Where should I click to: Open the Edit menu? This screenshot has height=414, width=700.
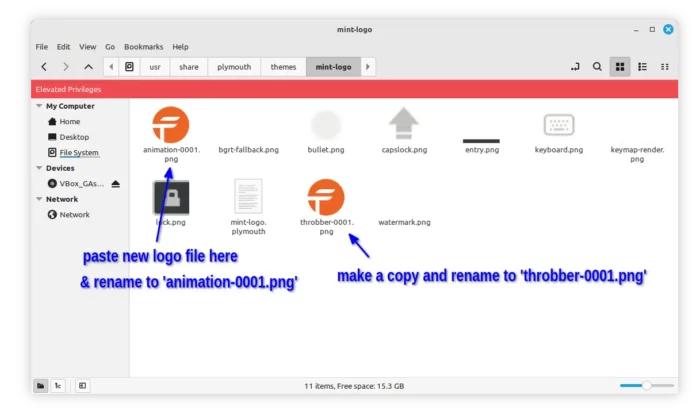click(63, 47)
